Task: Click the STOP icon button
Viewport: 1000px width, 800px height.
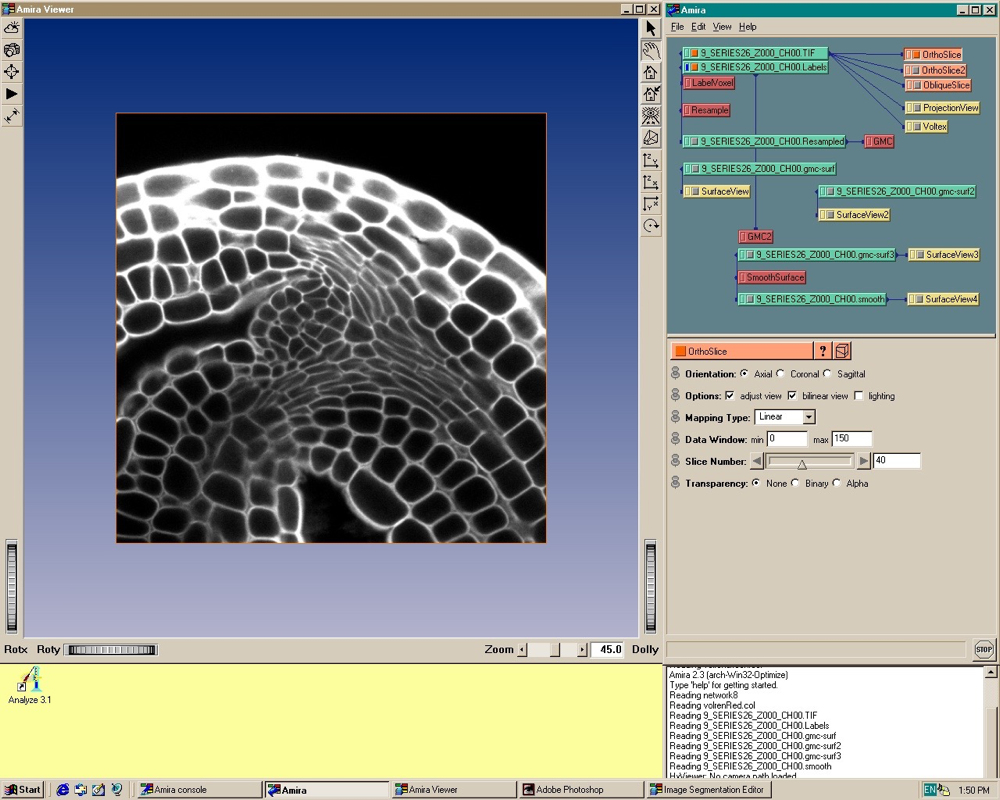Action: (x=984, y=650)
